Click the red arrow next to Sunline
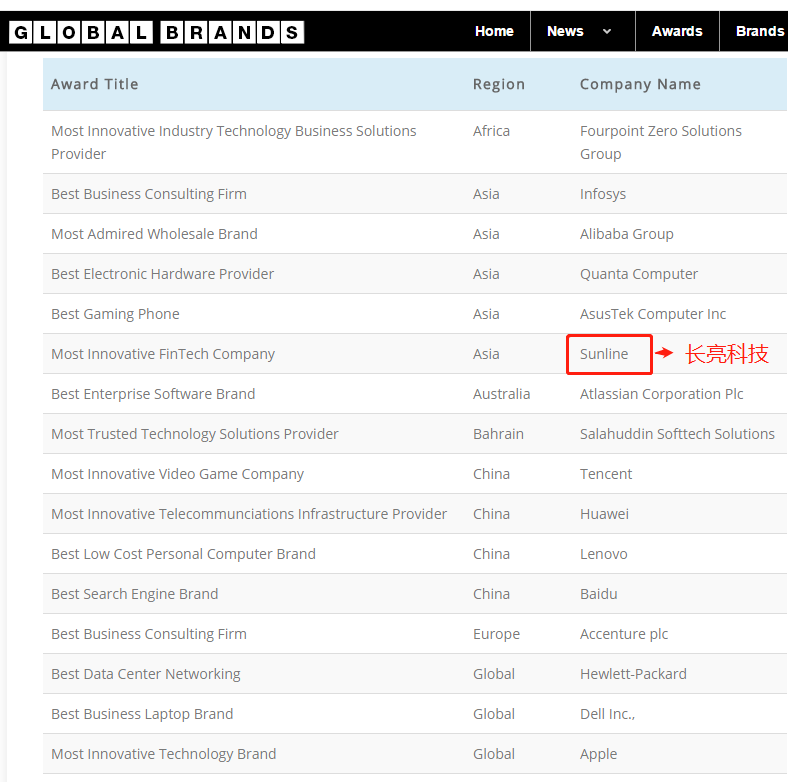This screenshot has height=782, width=788. 664,353
